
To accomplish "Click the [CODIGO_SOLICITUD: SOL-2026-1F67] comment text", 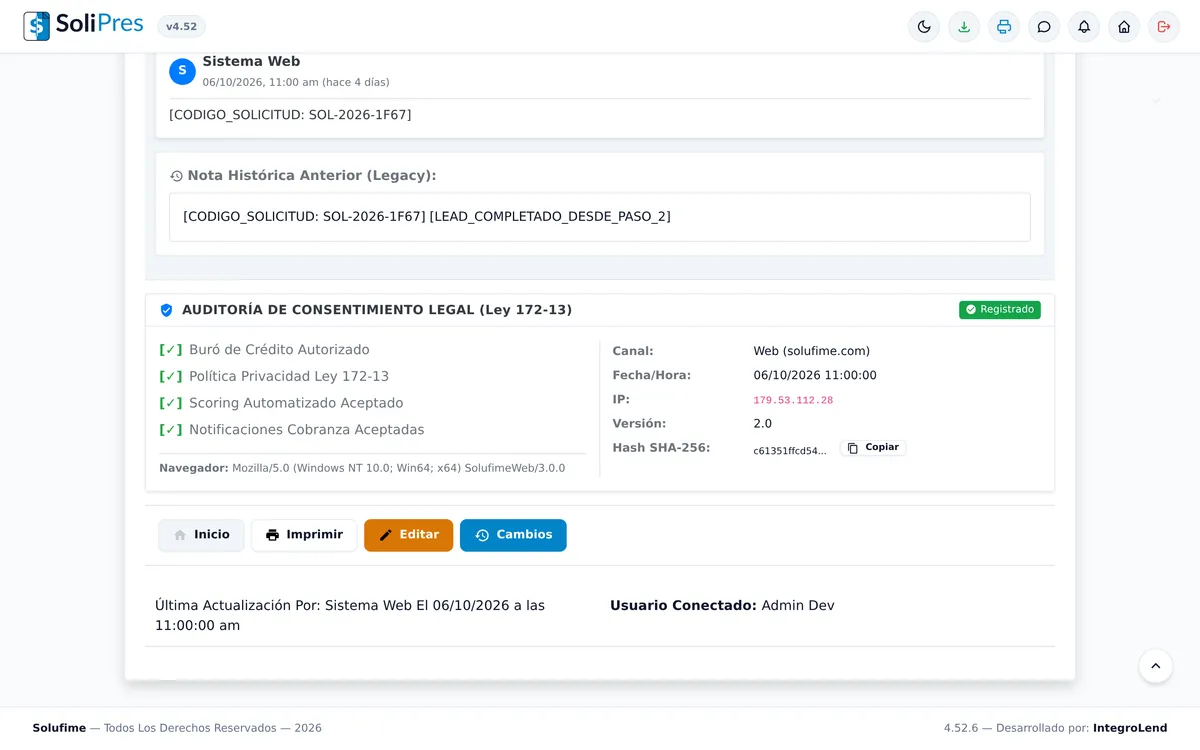I will [290, 115].
